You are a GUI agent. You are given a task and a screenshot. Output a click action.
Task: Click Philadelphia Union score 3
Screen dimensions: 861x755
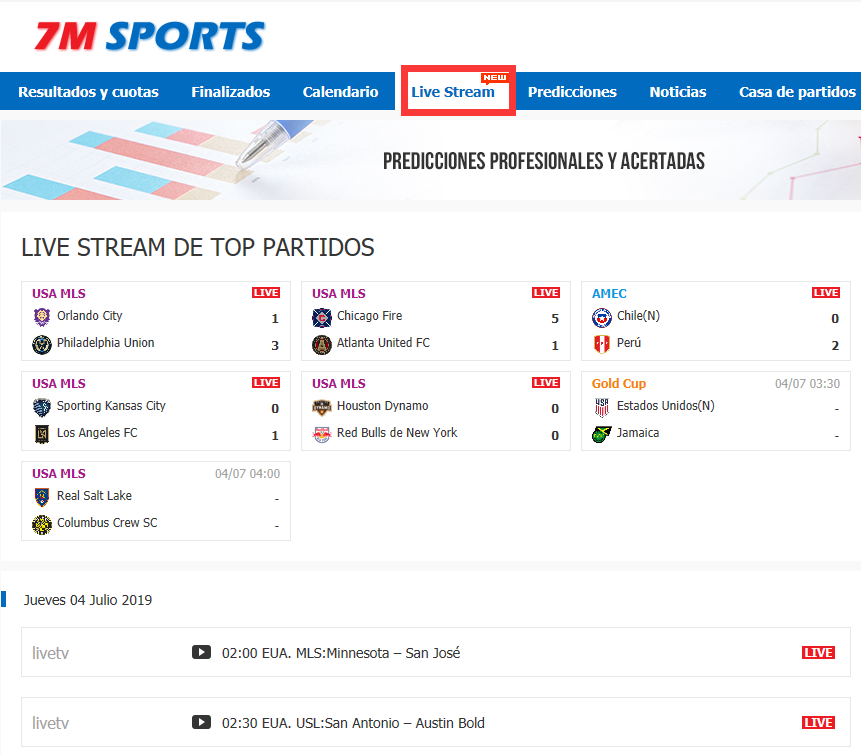(x=275, y=345)
